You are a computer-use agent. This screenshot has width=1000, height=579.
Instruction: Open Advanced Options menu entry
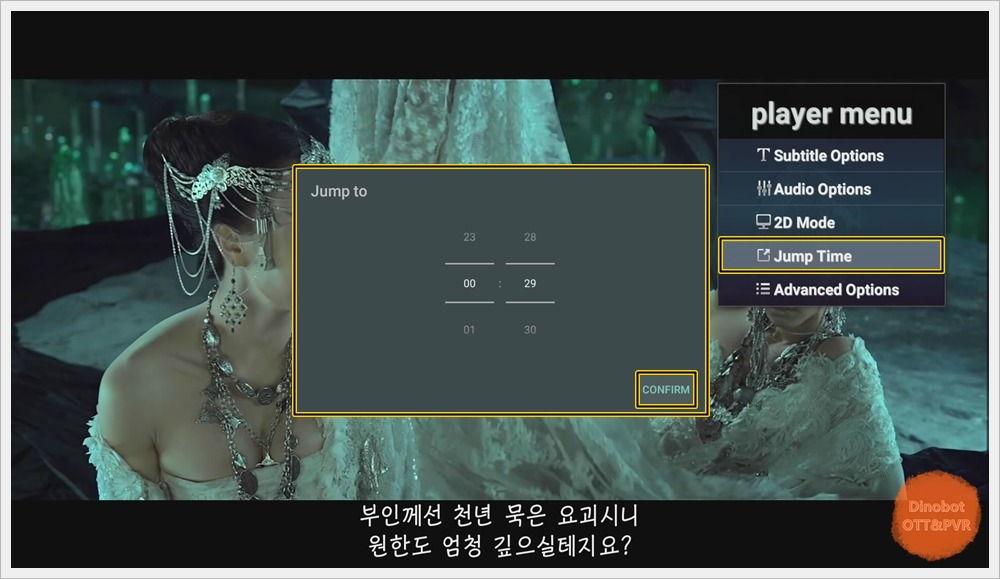[831, 290]
